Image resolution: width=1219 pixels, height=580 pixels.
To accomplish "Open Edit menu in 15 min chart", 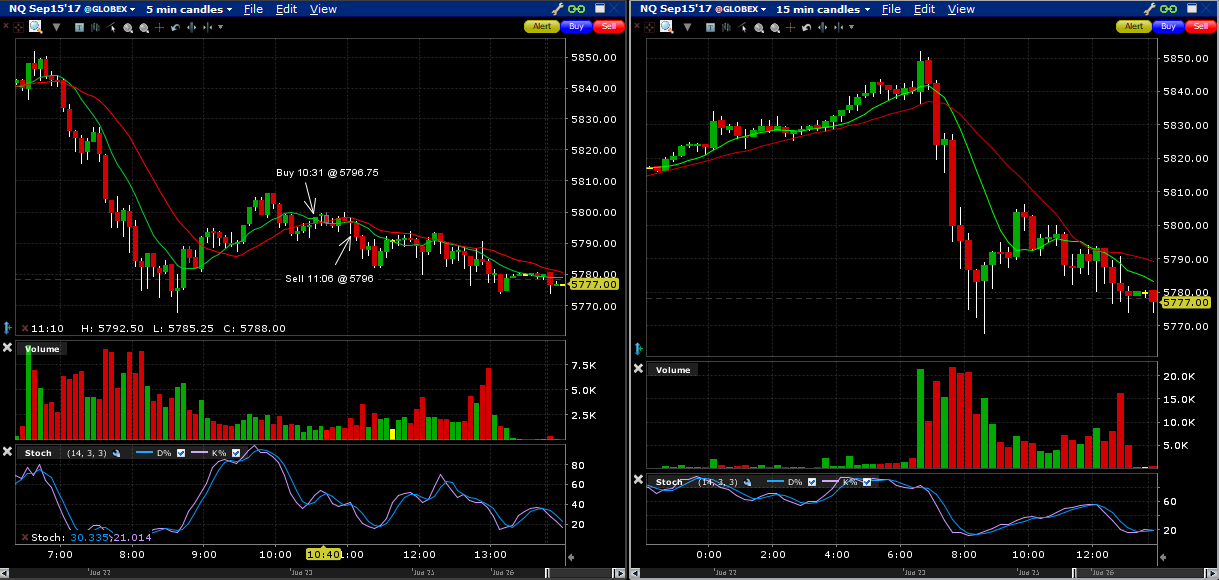I will pos(924,9).
